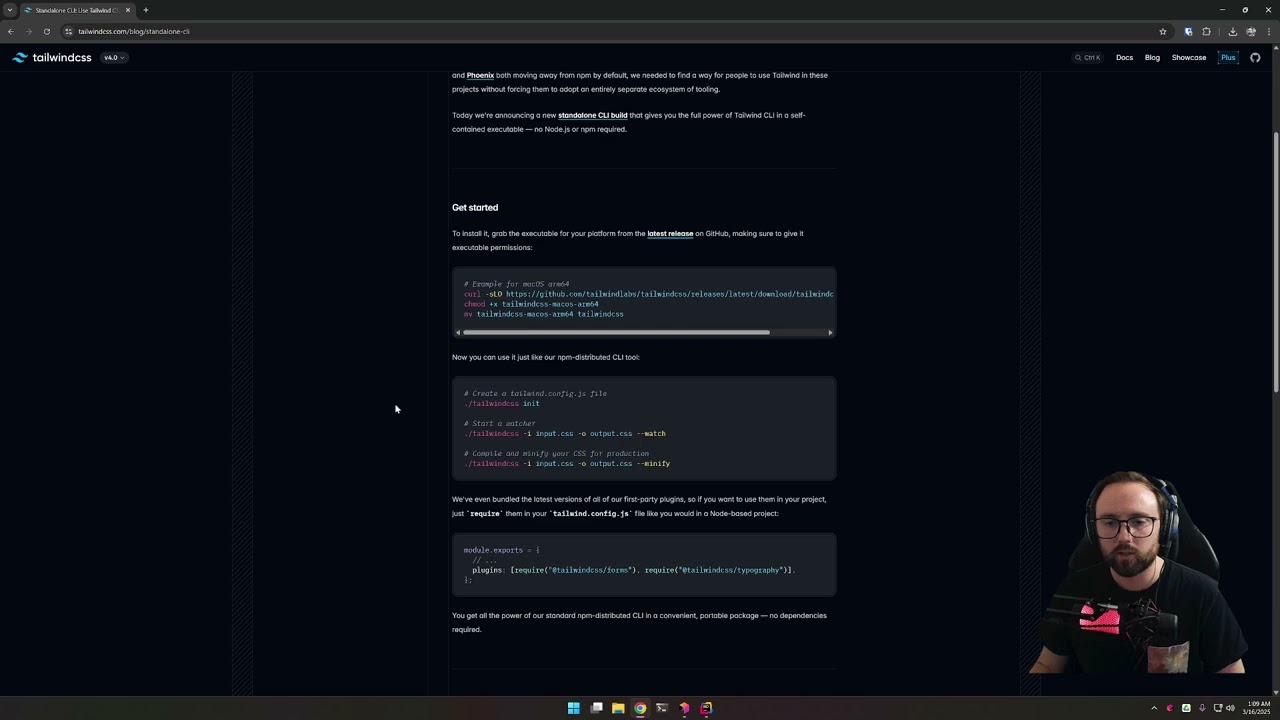Select the Standalone CLI browser tab
The height and width of the screenshot is (720, 1280).
tap(78, 10)
